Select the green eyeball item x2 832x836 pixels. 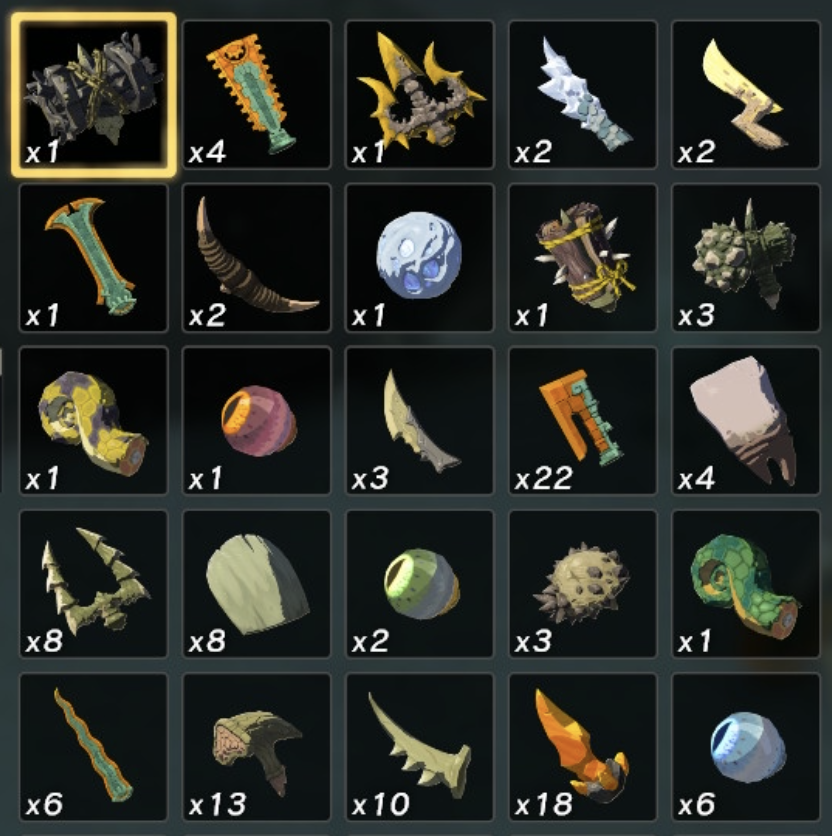[420, 584]
